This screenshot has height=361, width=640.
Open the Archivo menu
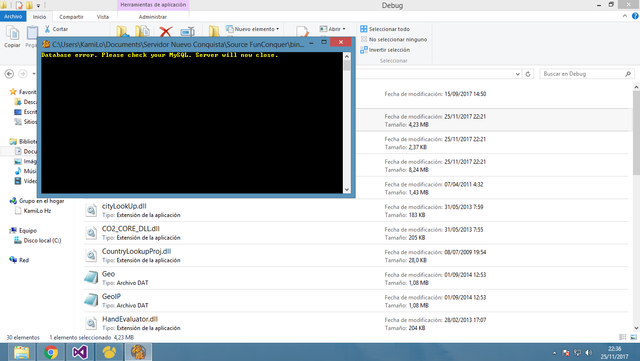pos(13,16)
